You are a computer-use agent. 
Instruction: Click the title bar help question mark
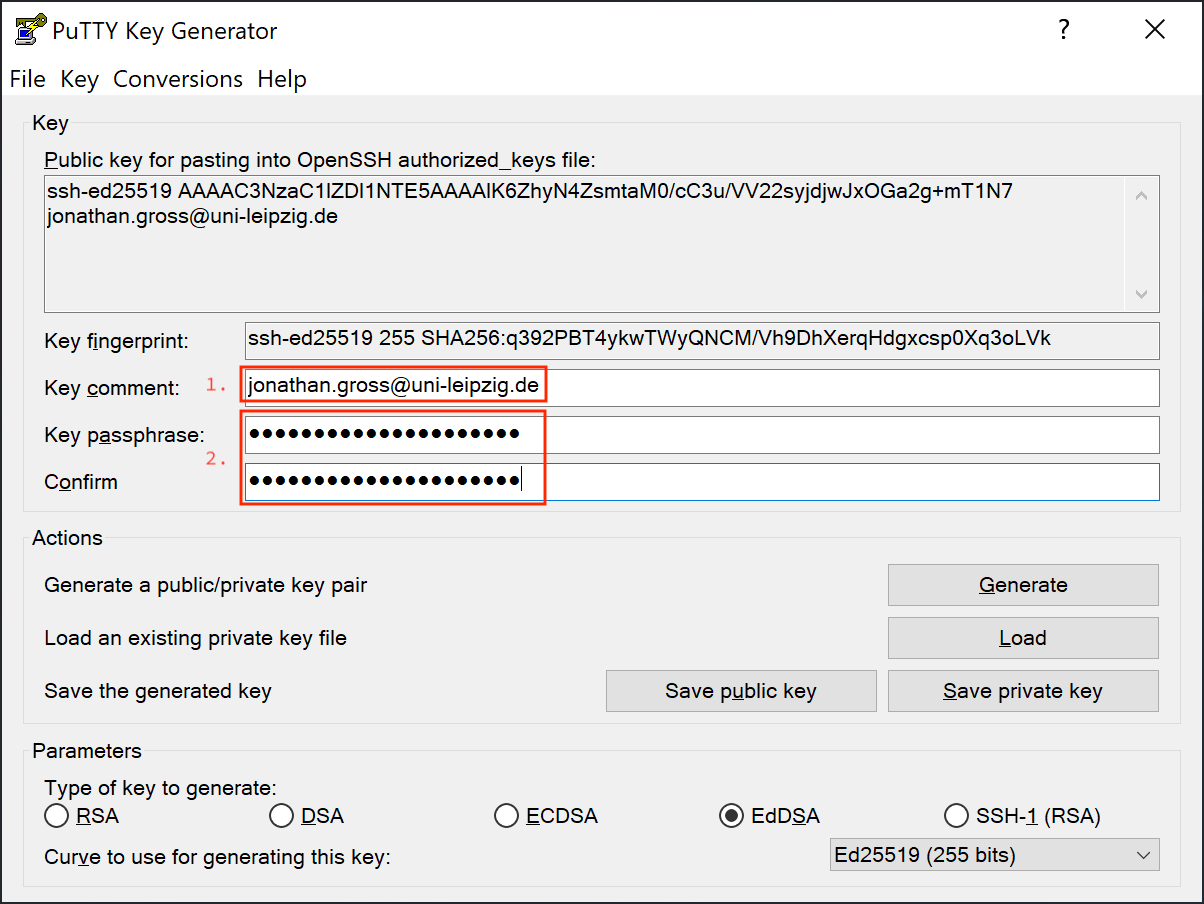click(x=1065, y=30)
